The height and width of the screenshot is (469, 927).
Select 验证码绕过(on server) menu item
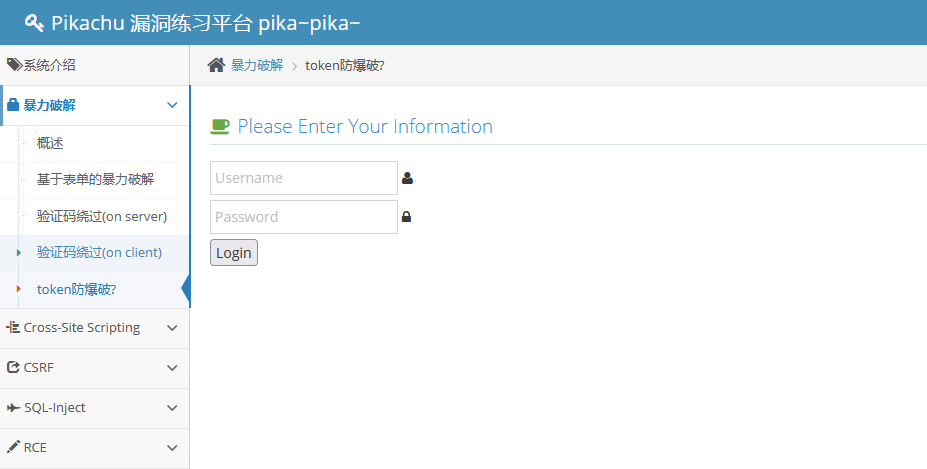tap(102, 216)
